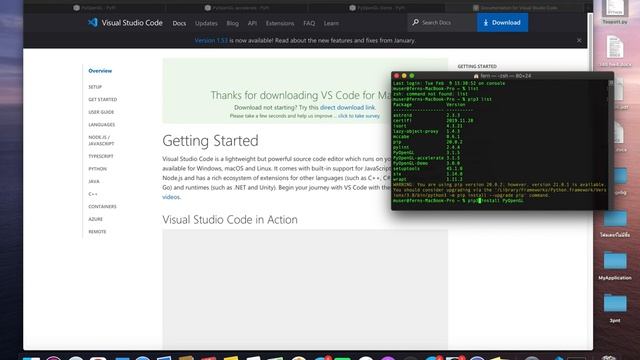This screenshot has height=360, width=640.
Task: Click the Getting Started heading
Action: 210,141
